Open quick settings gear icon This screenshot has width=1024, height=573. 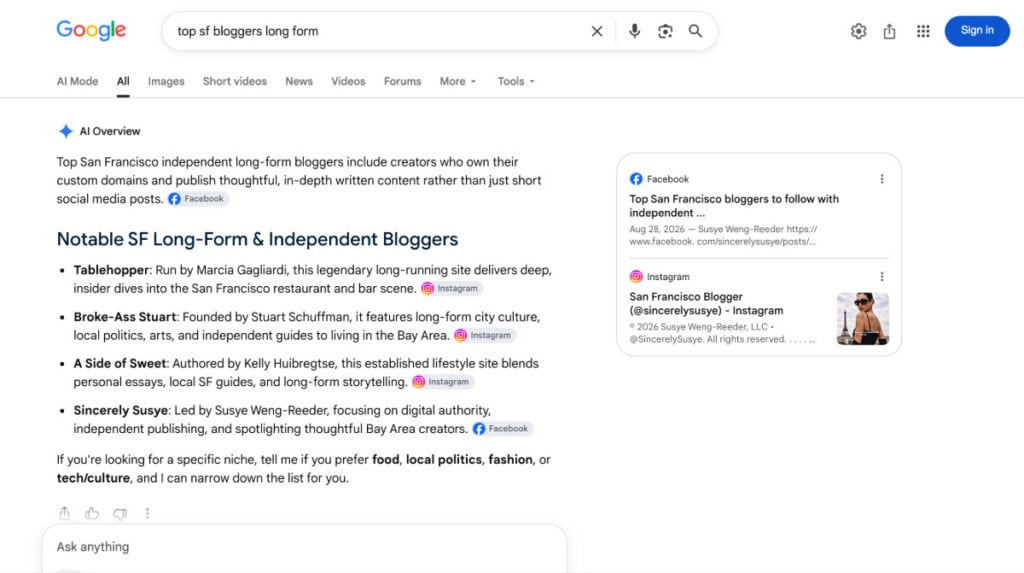click(x=858, y=31)
